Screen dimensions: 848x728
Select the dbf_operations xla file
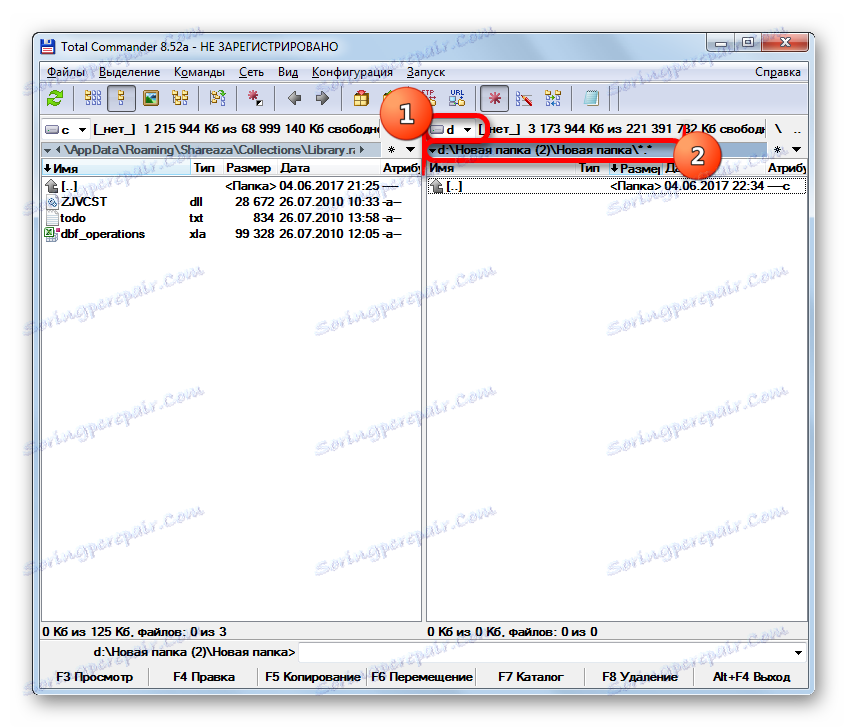pyautogui.click(x=231, y=234)
